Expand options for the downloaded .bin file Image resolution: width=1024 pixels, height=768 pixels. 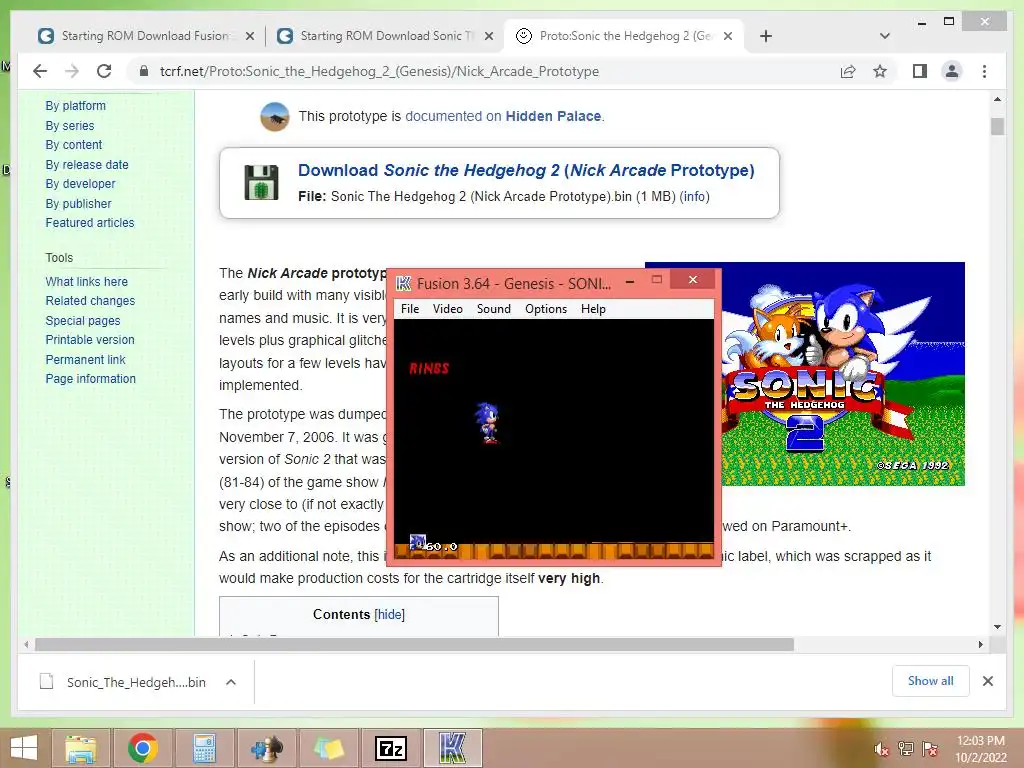pos(231,682)
